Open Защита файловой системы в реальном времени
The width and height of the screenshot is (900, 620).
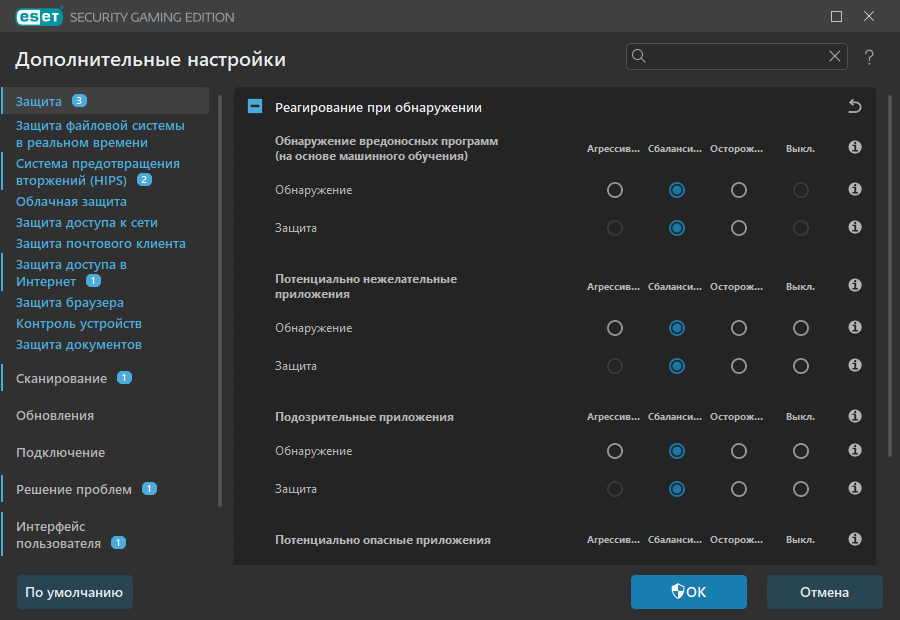(x=100, y=134)
